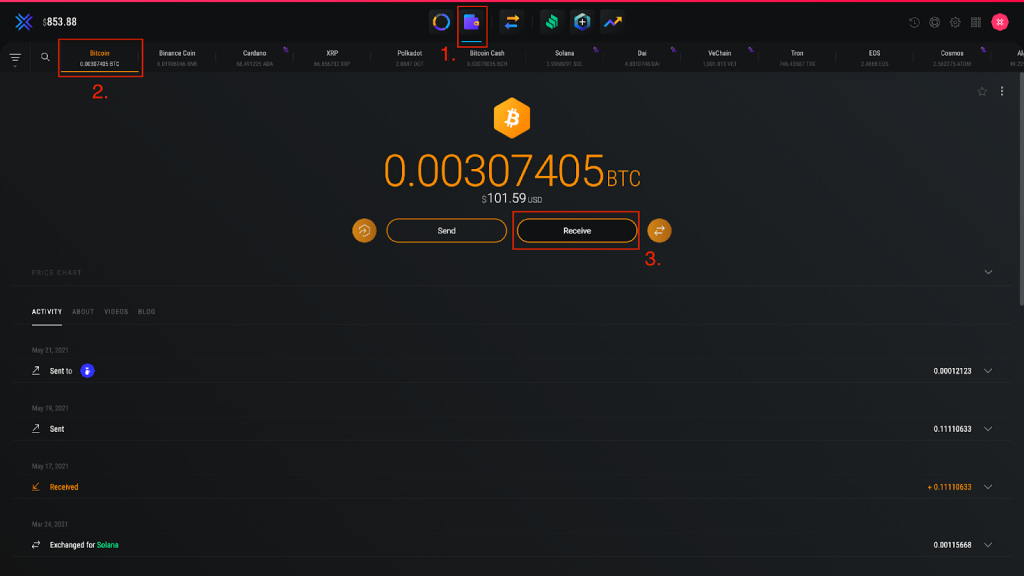
Task: Open the Help support icon
Action: pyautogui.click(x=935, y=22)
